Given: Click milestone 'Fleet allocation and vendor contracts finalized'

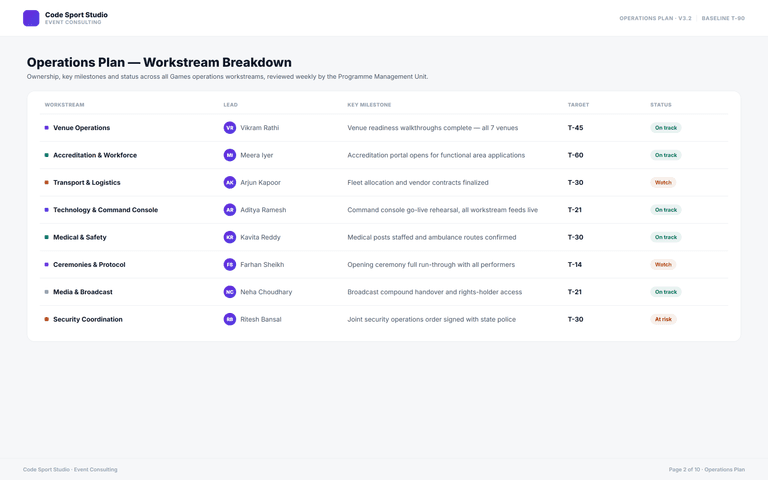Looking at the screenshot, I should pyautogui.click(x=418, y=183).
